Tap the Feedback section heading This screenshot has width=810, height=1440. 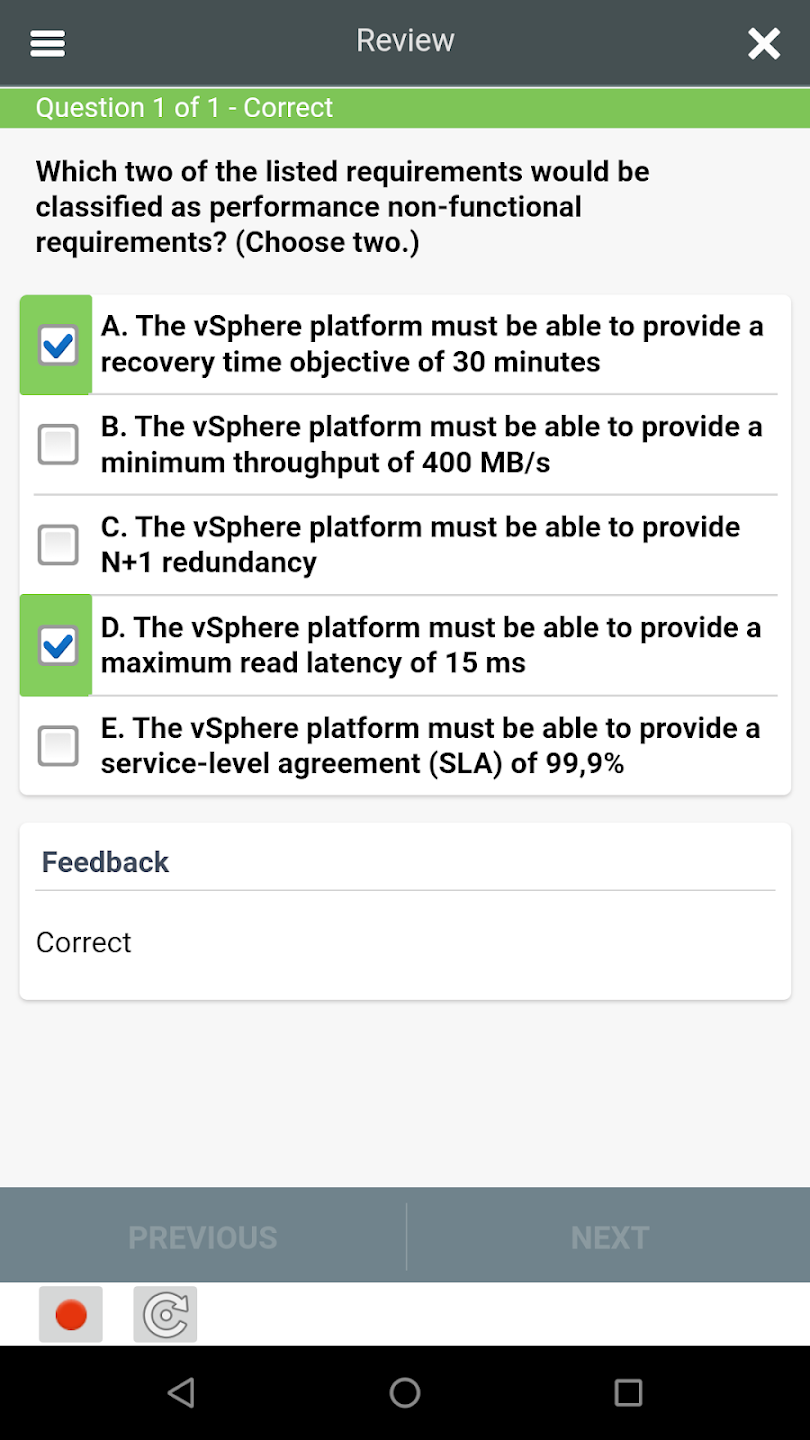pyautogui.click(x=105, y=862)
